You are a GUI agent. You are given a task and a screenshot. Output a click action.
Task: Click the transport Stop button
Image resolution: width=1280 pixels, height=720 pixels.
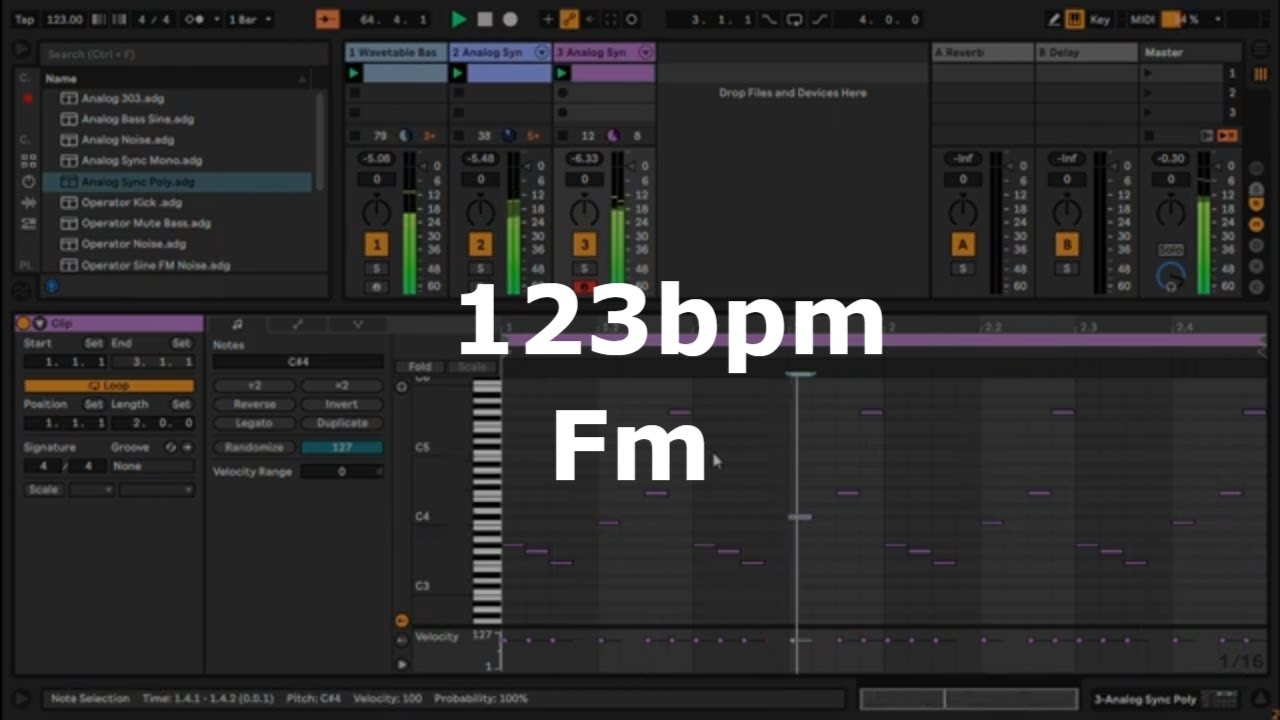[485, 19]
